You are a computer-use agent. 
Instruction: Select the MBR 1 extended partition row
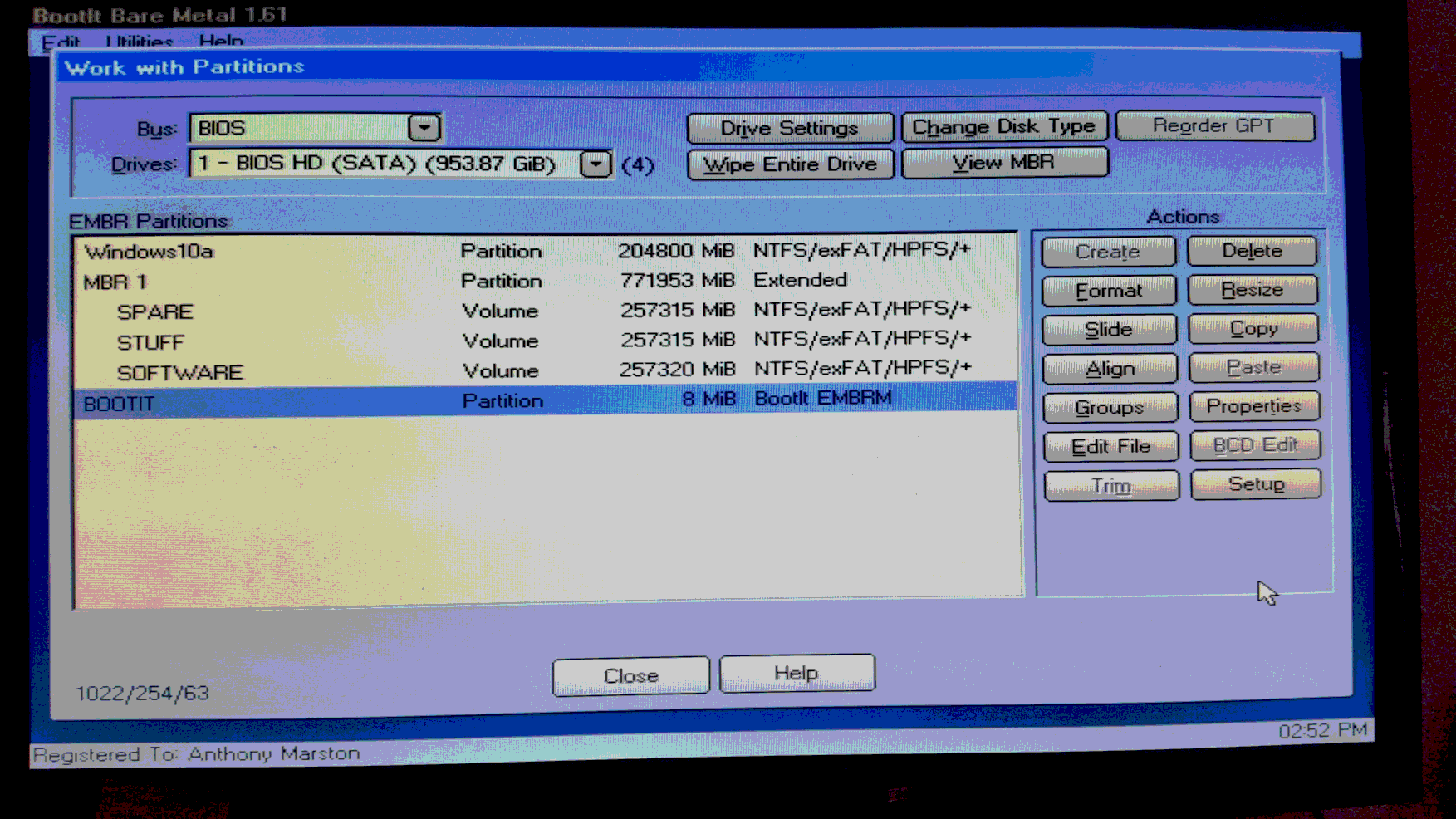click(x=546, y=281)
